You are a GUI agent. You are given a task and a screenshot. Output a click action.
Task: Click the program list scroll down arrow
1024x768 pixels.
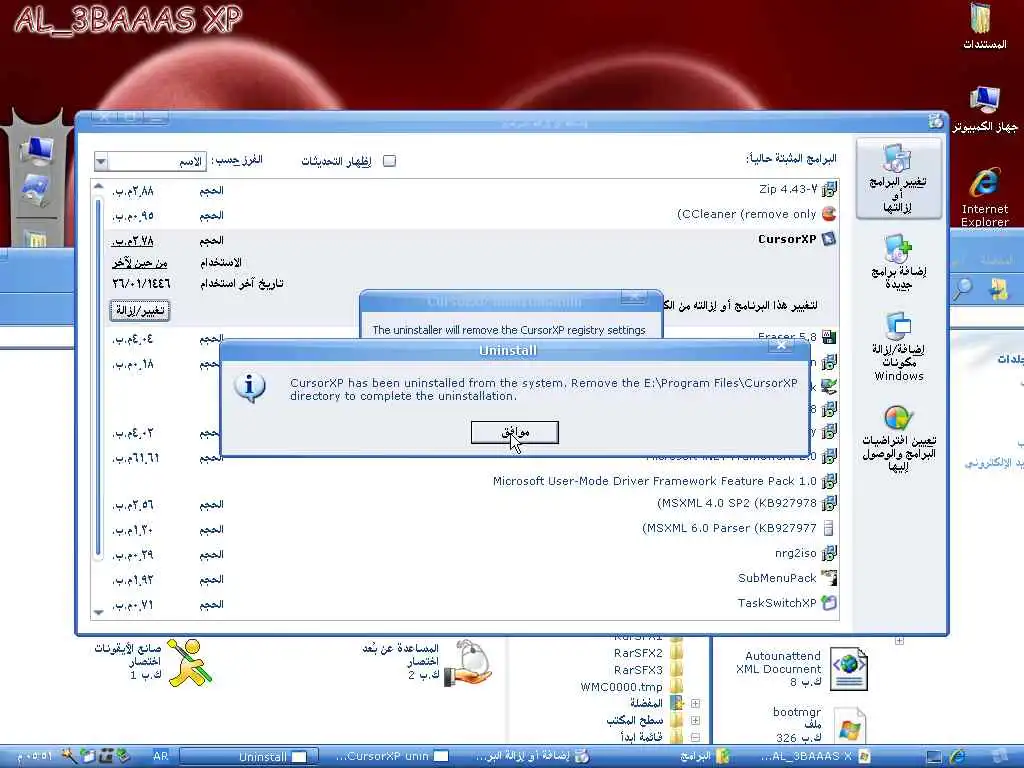99,613
